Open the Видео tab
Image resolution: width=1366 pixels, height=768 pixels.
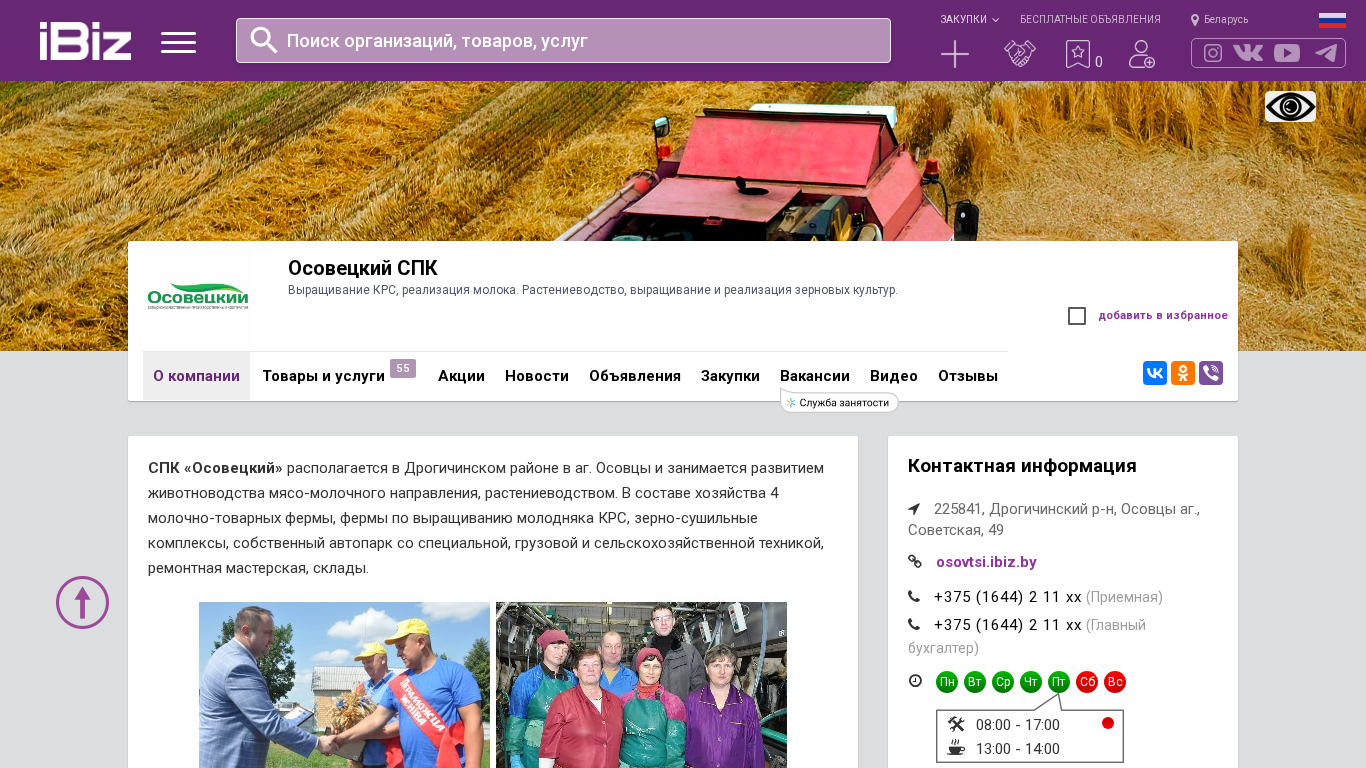pos(894,376)
